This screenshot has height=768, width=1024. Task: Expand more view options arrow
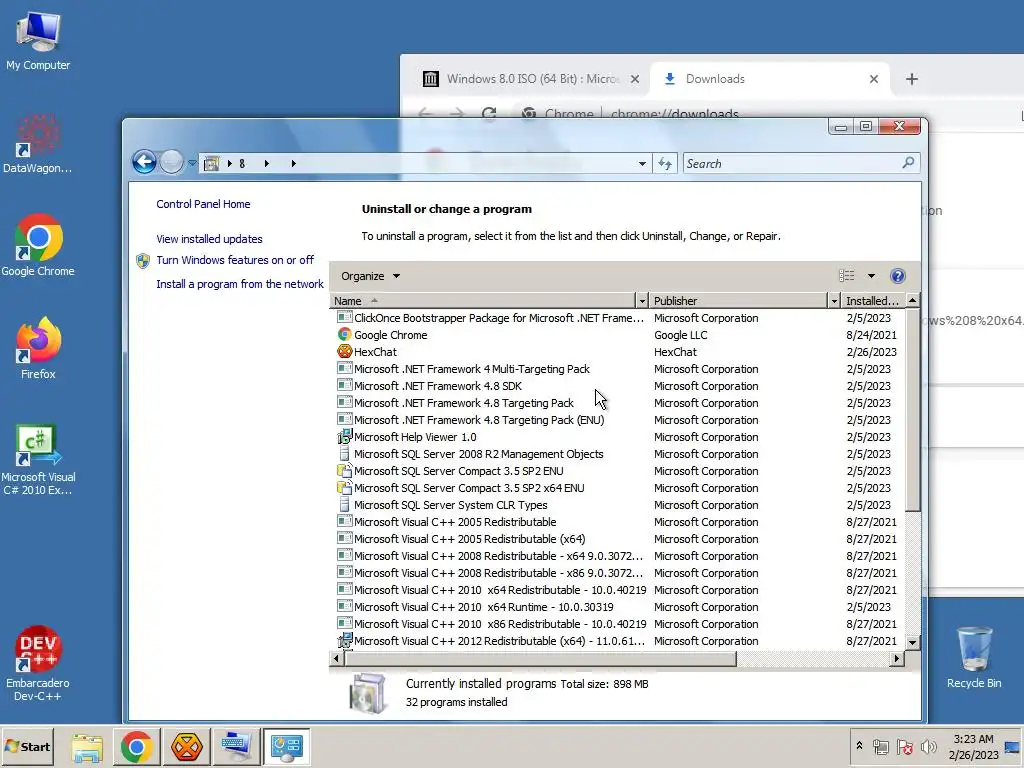(871, 276)
